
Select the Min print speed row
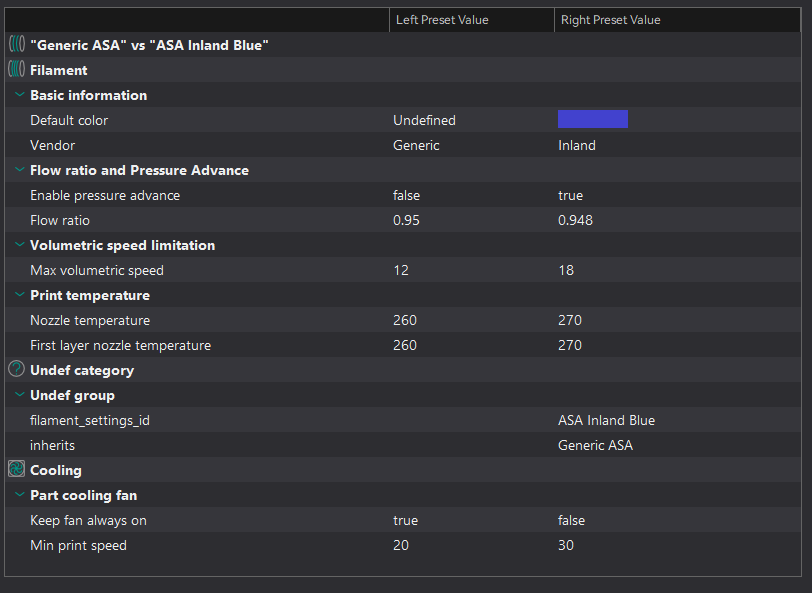click(x=403, y=545)
